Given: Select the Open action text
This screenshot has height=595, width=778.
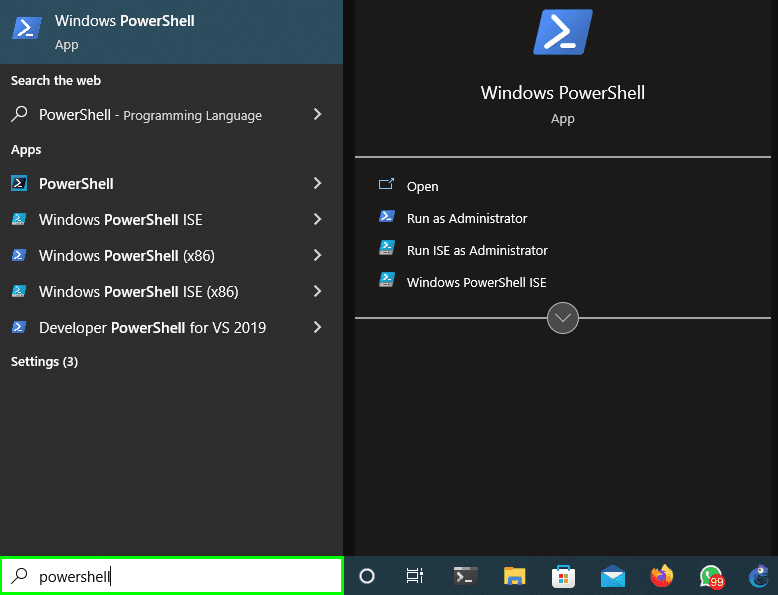Looking at the screenshot, I should tap(422, 187).
